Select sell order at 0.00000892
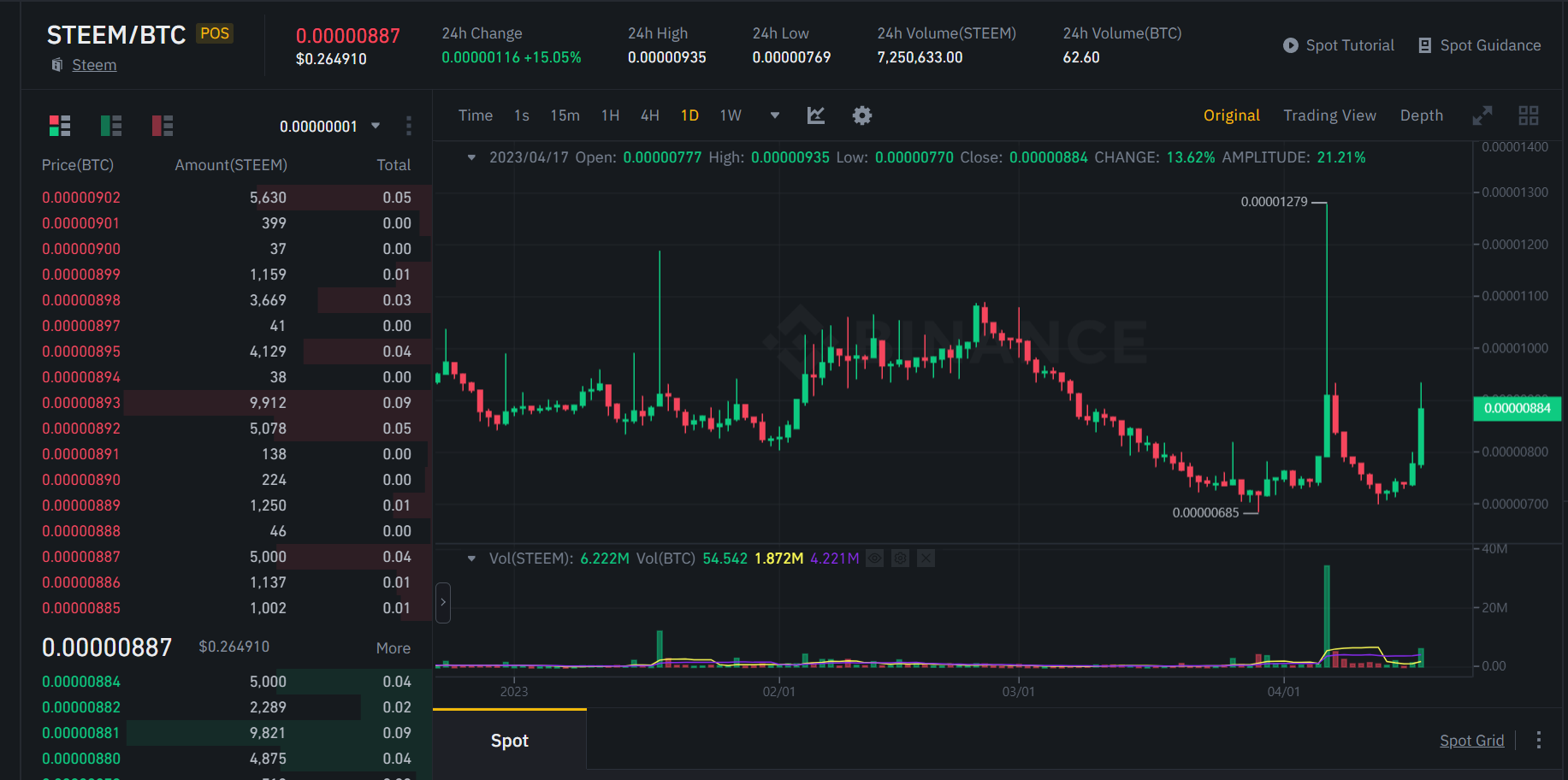 [227, 428]
